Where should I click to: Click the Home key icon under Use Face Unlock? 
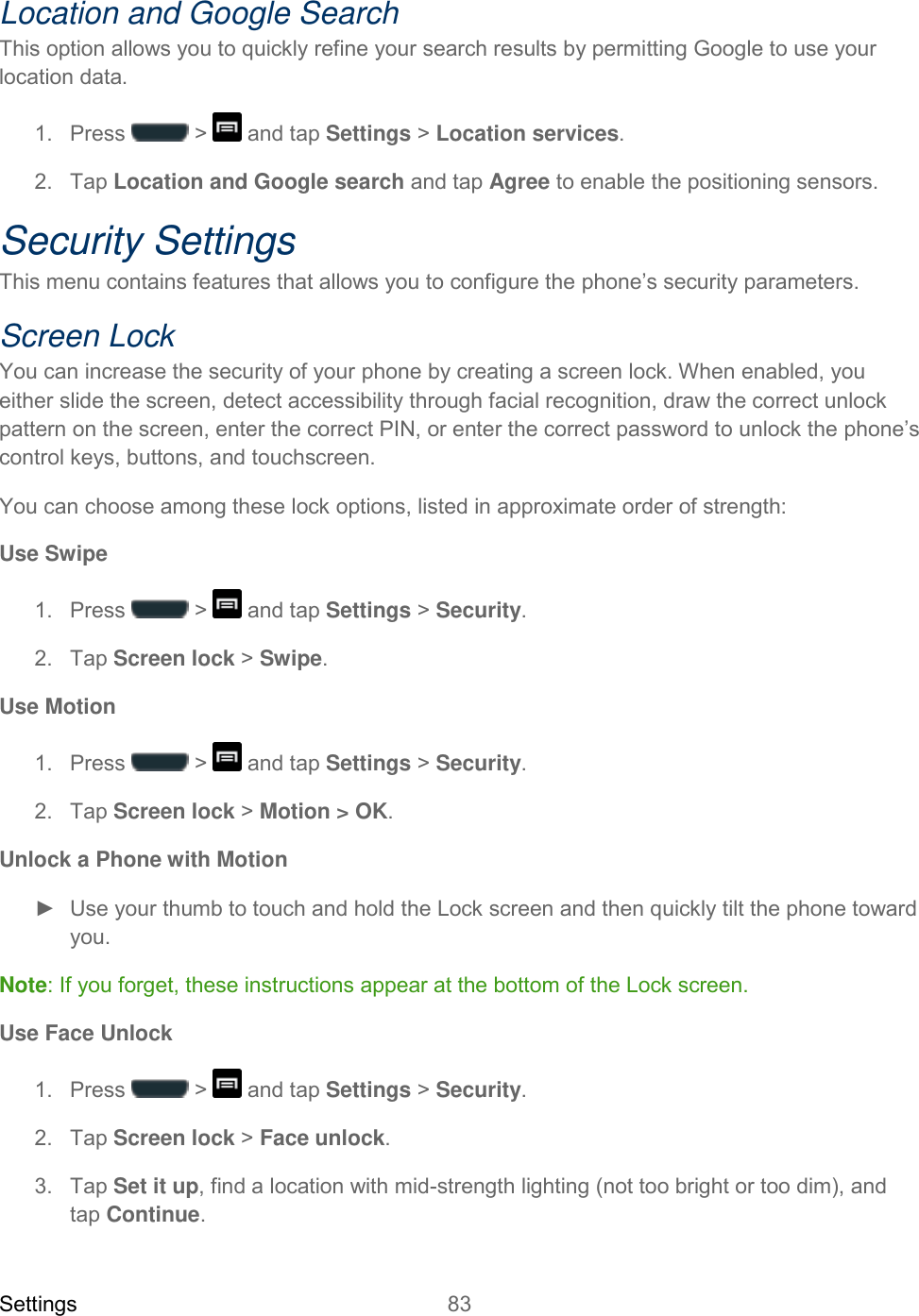(x=160, y=1088)
